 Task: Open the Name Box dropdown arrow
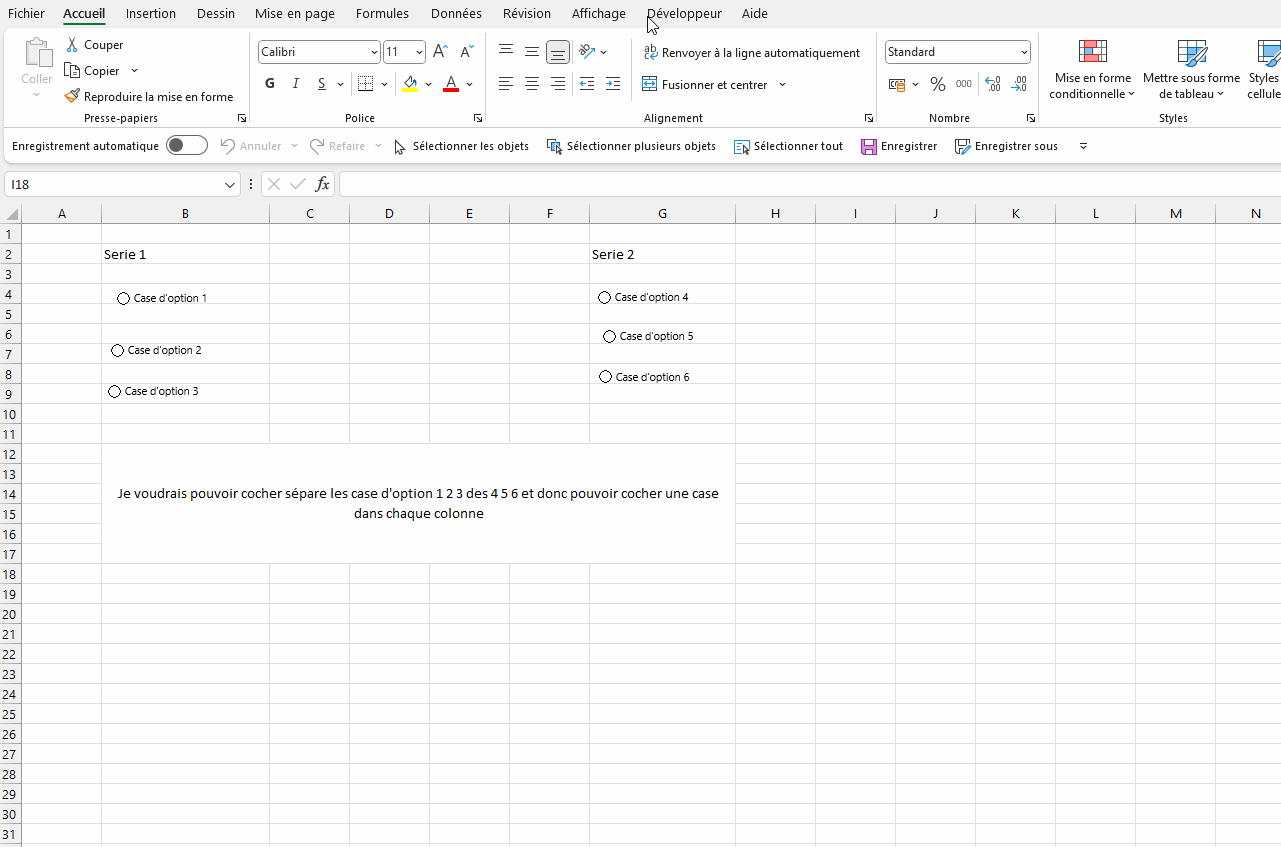pos(230,185)
